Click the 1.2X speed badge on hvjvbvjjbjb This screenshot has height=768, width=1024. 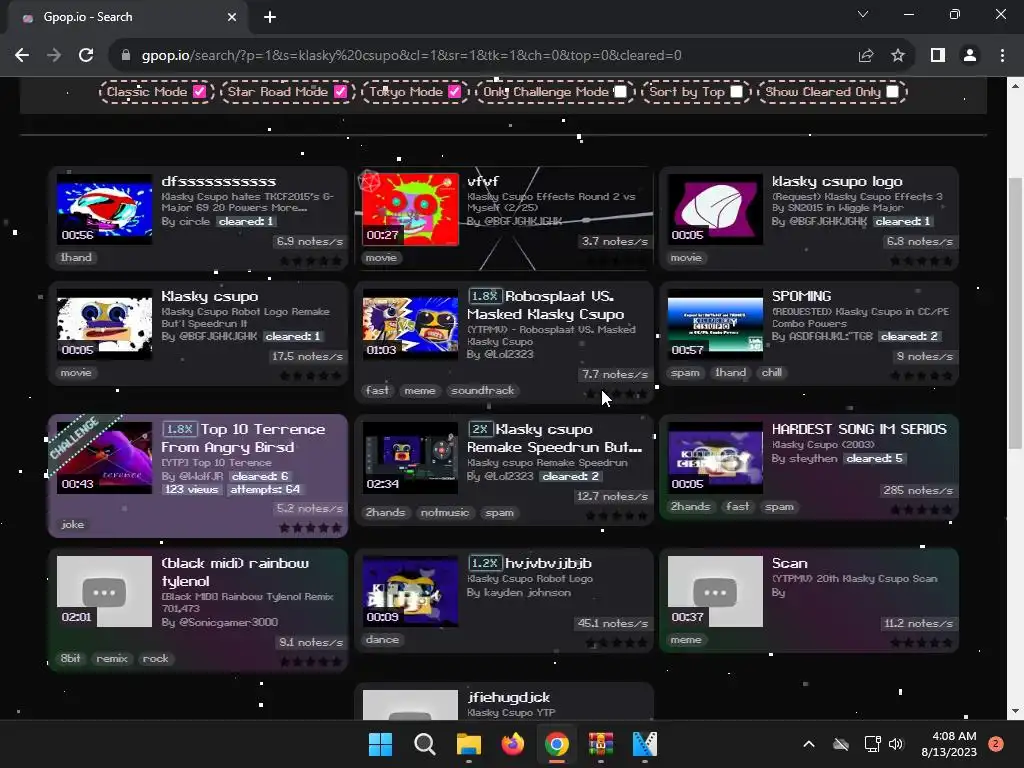click(x=484, y=563)
